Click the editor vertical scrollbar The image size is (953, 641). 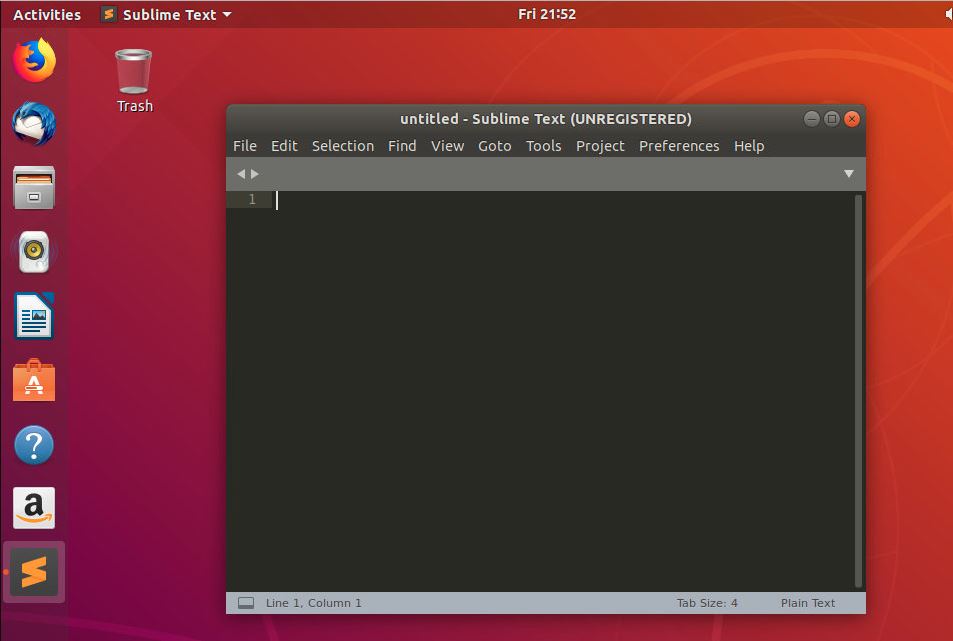(x=858, y=391)
